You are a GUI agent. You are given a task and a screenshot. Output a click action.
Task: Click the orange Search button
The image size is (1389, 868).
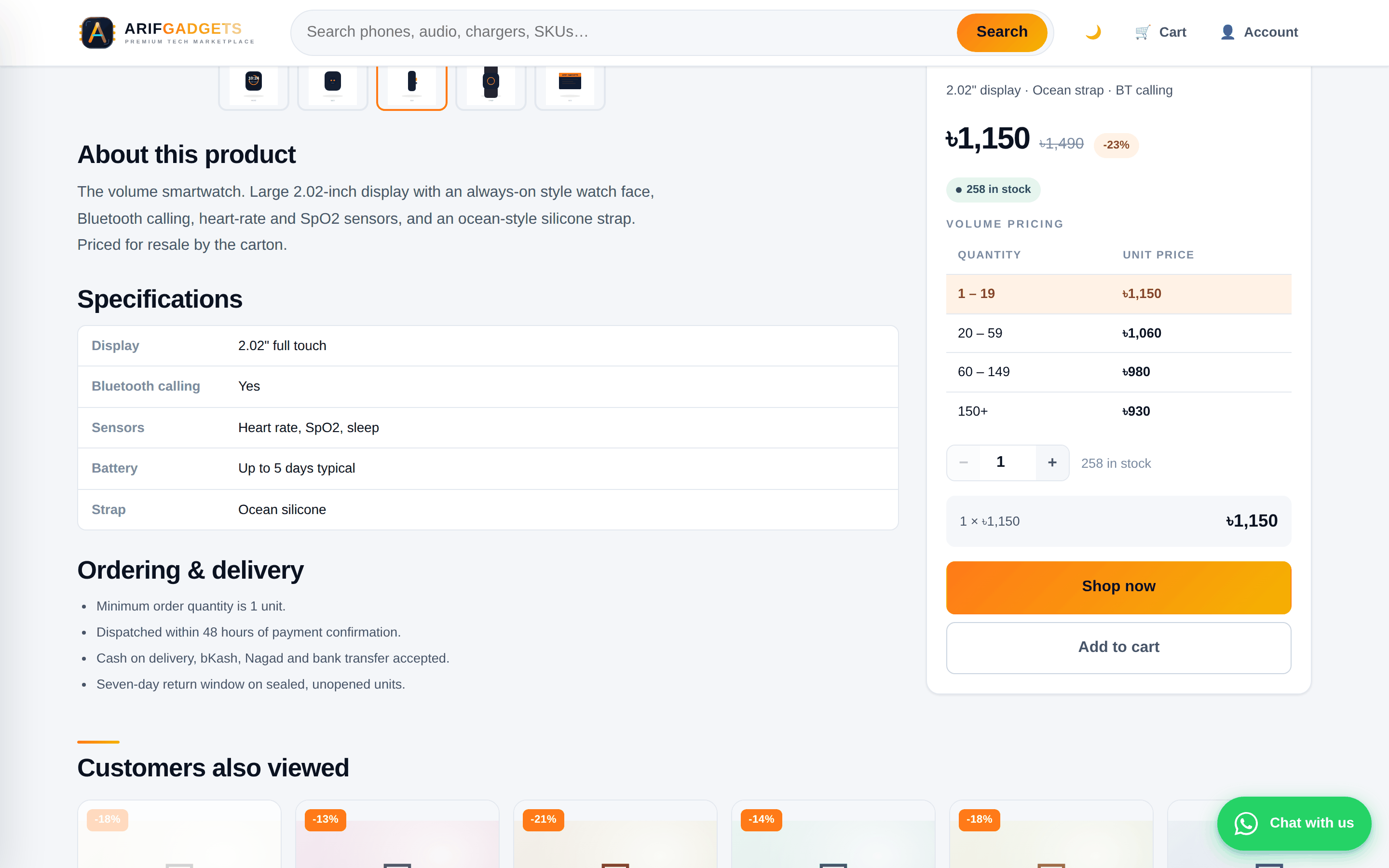pos(1002,32)
